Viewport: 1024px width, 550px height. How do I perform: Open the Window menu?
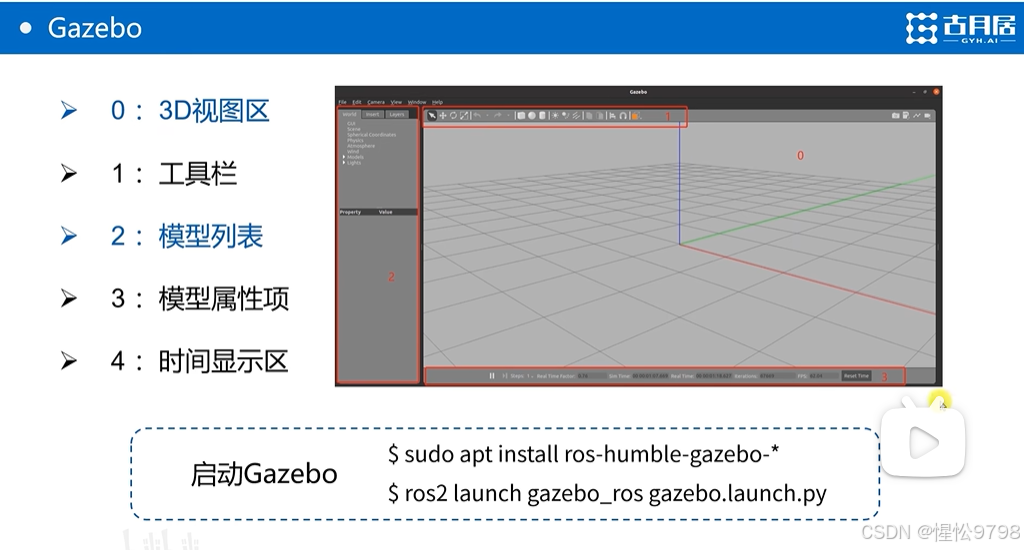(417, 102)
